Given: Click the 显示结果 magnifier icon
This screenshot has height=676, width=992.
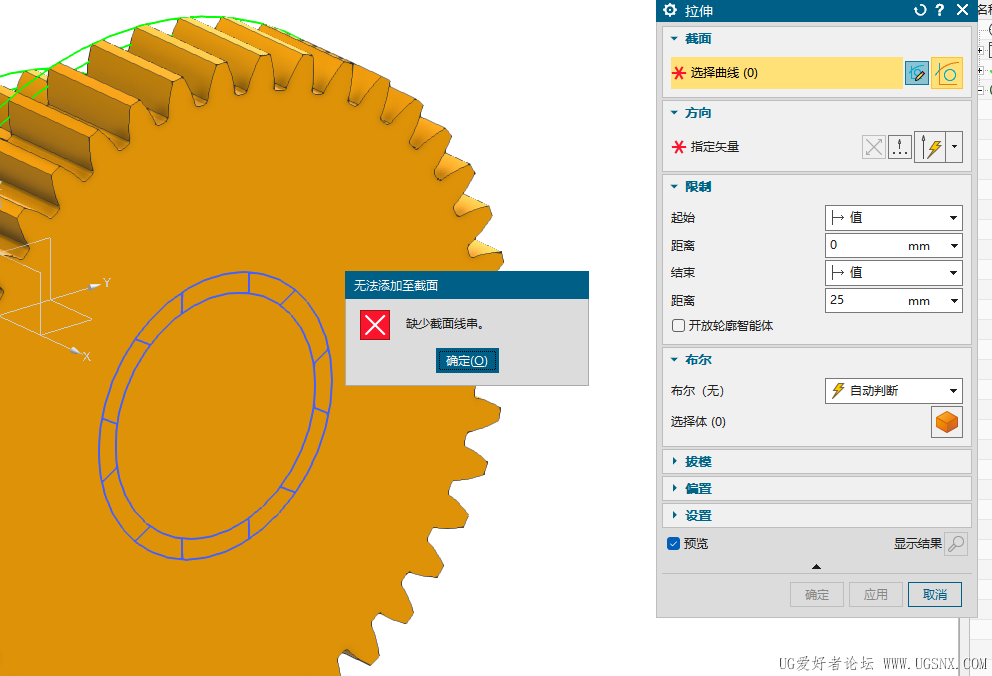Looking at the screenshot, I should [x=956, y=544].
